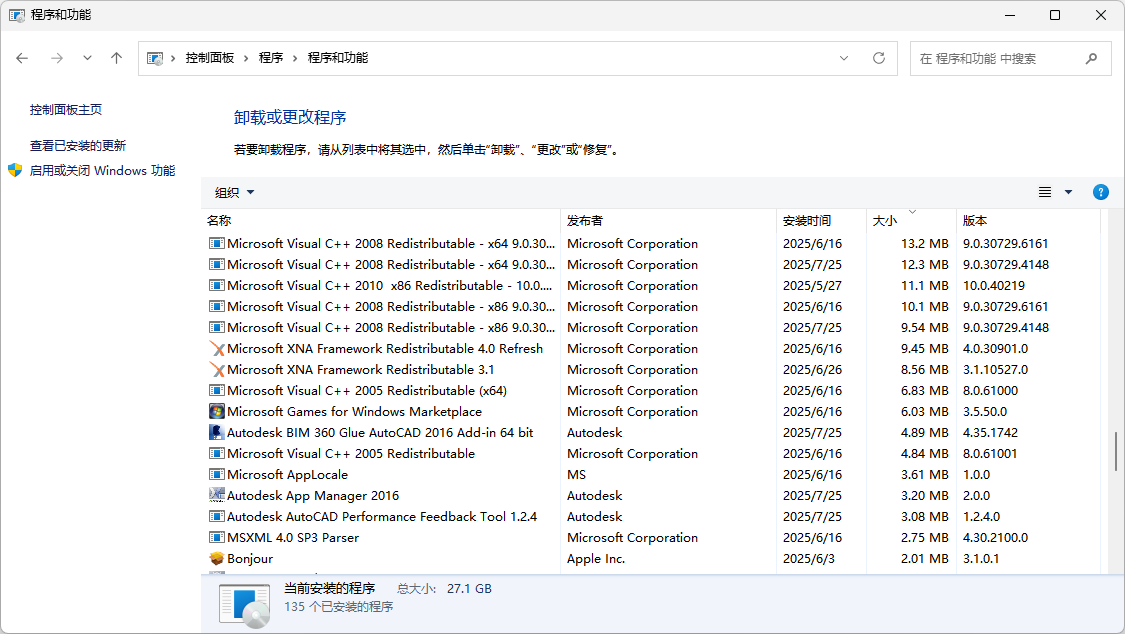Image resolution: width=1125 pixels, height=634 pixels.
Task: Click the MS publisher cell
Action: (576, 475)
